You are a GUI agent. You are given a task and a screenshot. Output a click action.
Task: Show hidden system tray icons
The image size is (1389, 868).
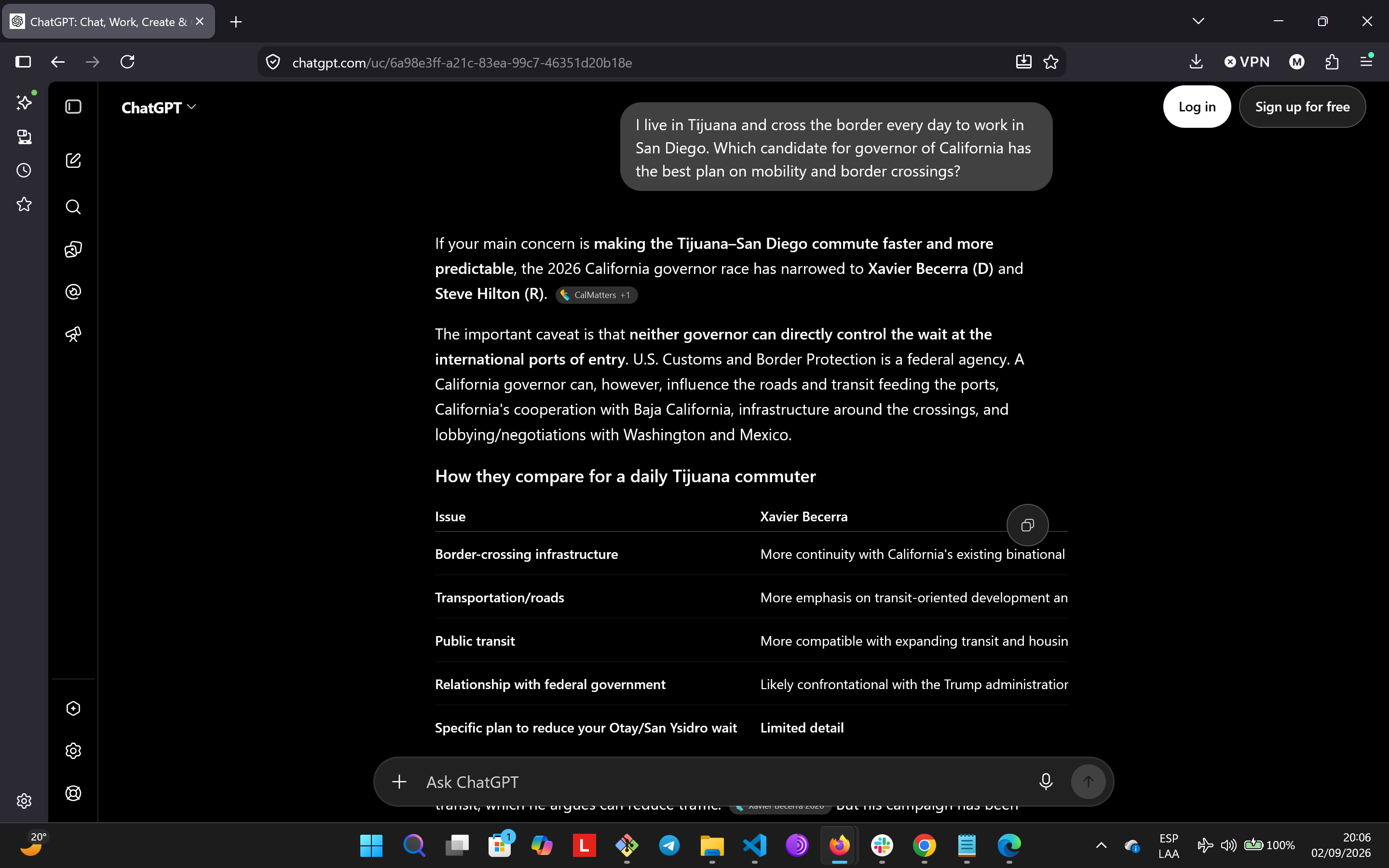pos(1101,846)
